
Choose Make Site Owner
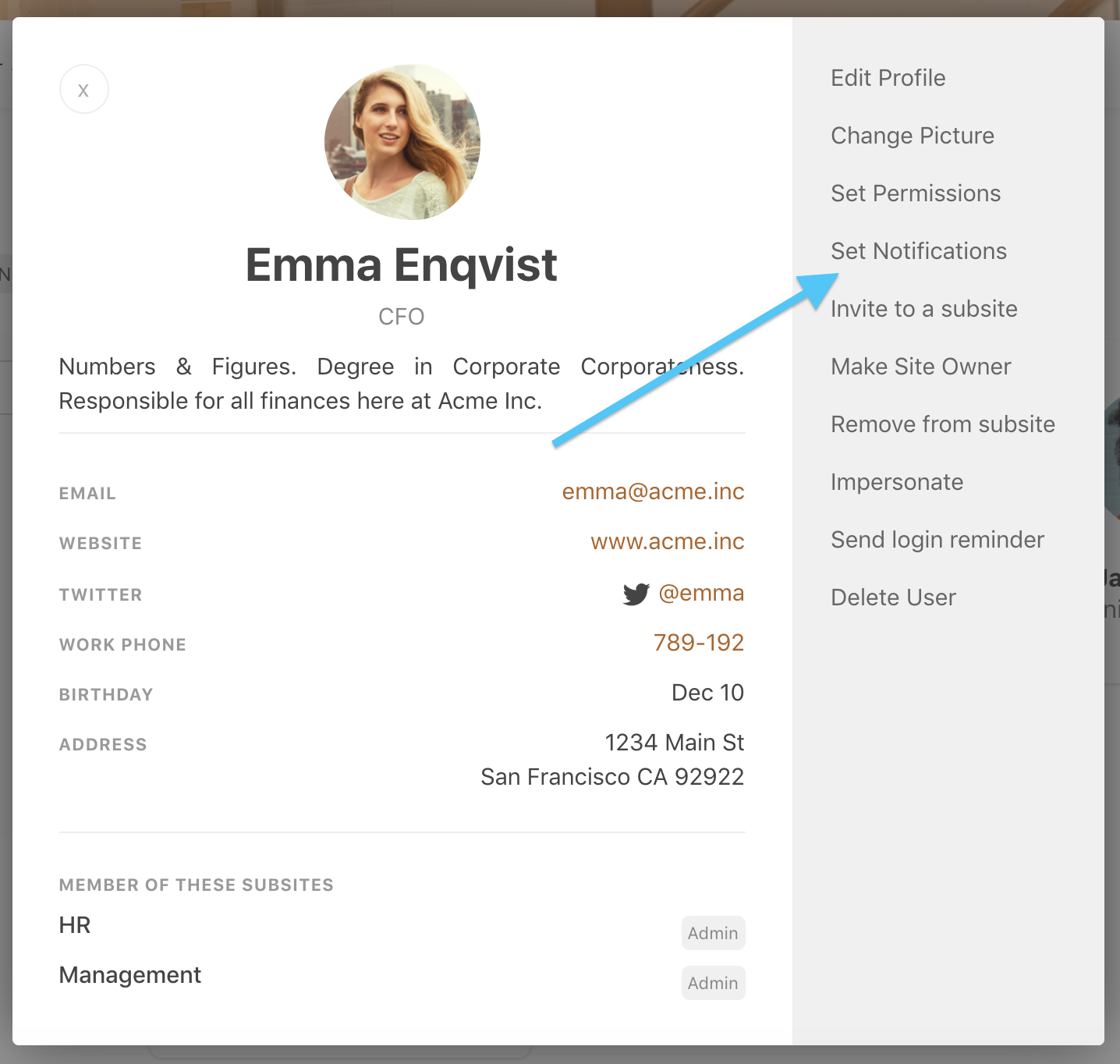920,367
